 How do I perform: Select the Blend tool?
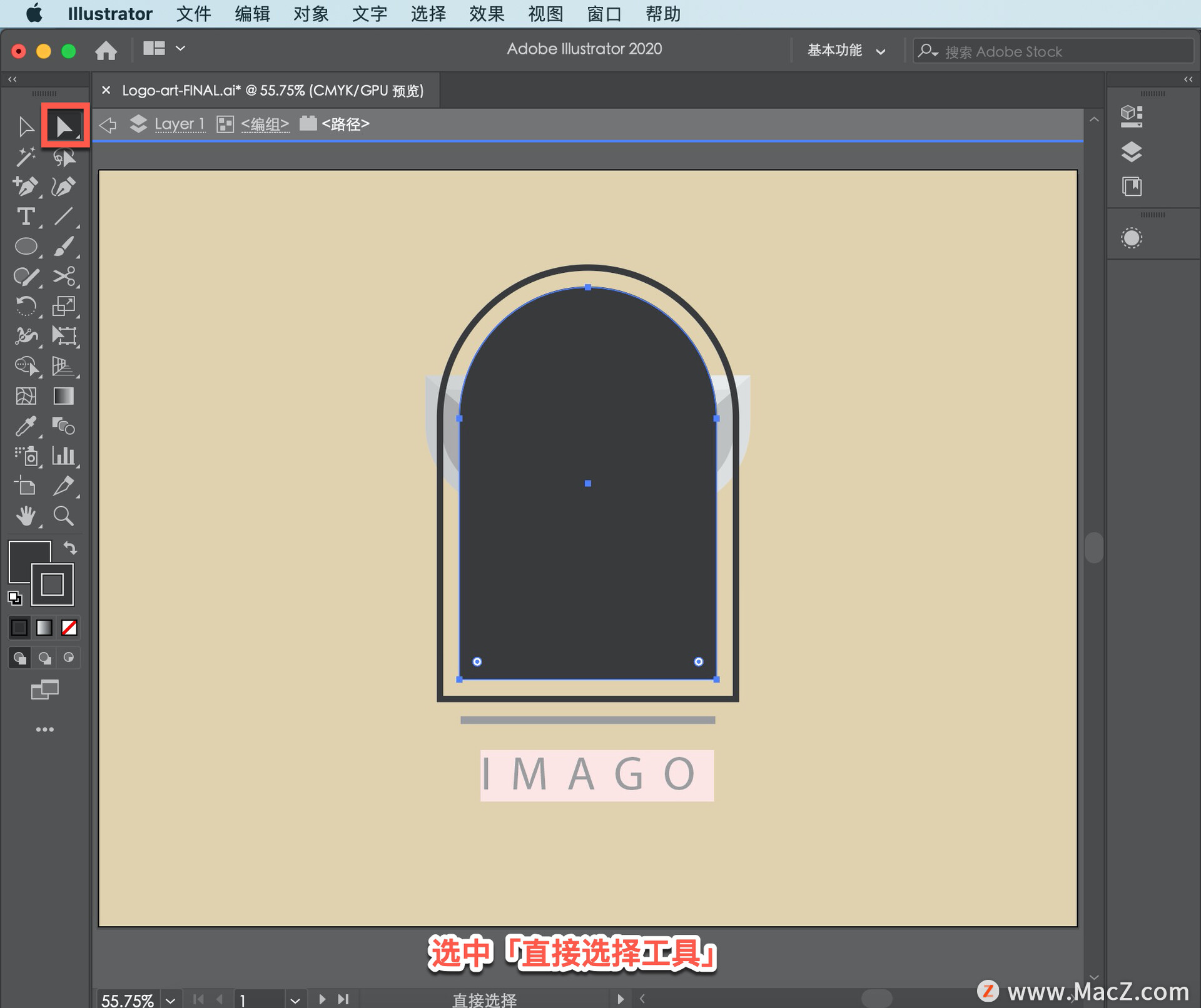[x=64, y=426]
